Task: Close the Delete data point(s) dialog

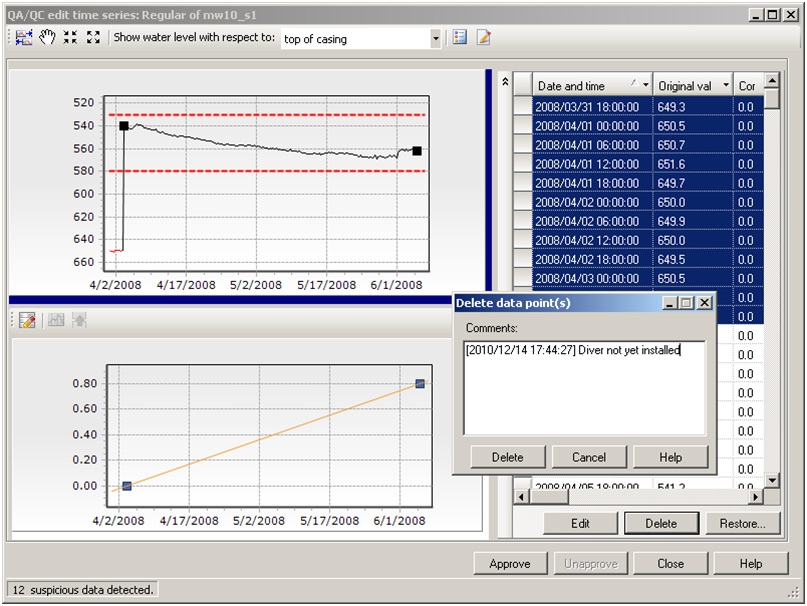Action: [705, 303]
